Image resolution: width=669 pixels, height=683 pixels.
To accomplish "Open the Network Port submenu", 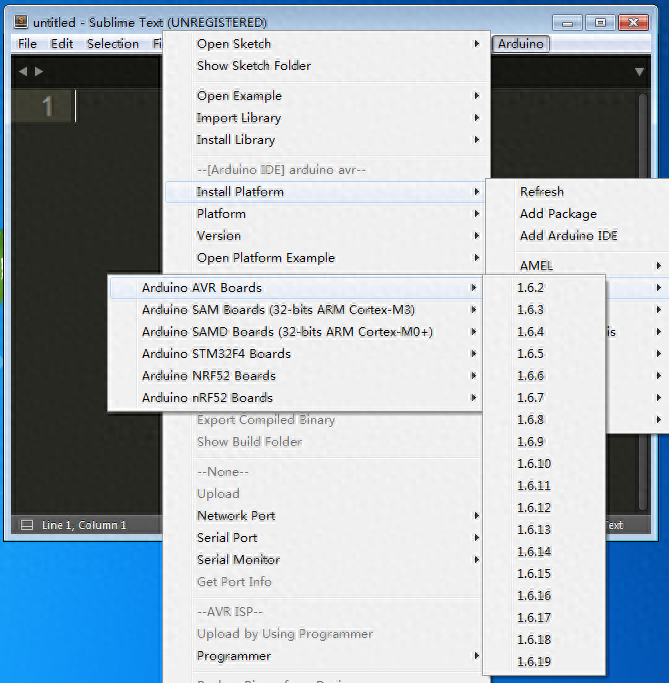I will point(324,515).
